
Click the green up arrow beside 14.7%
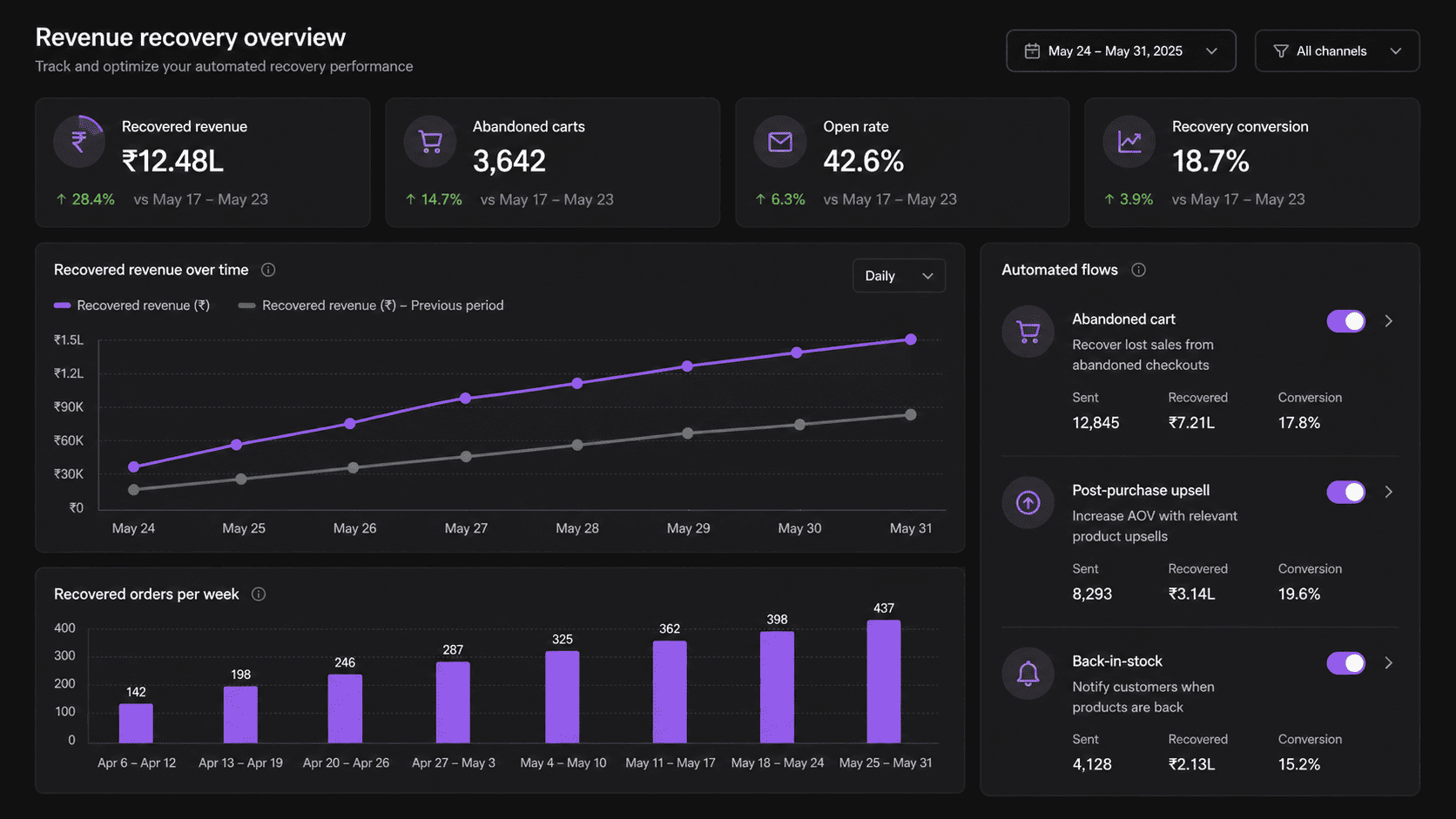tap(411, 199)
